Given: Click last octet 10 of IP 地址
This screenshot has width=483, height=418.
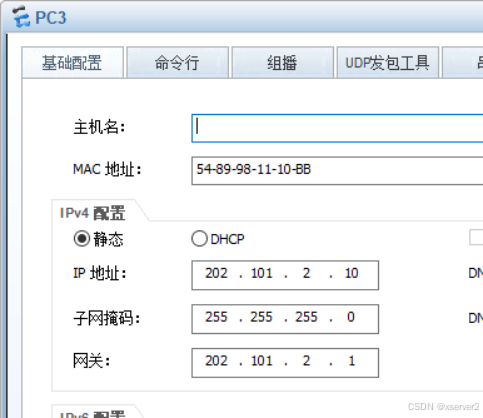Looking at the screenshot, I should pyautogui.click(x=351, y=274).
